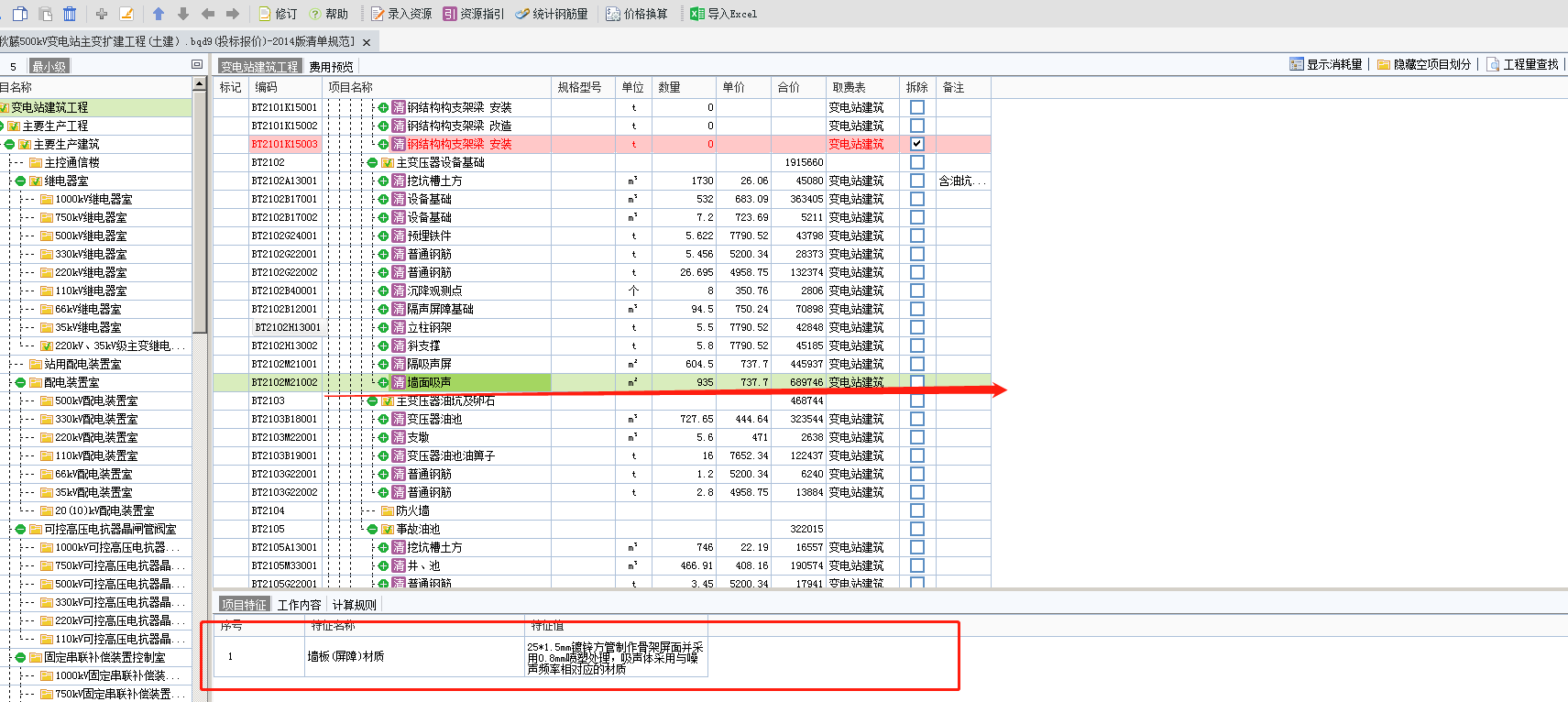1568x702 pixels.
Task: Click 清 icon of 挖坑槽土方 row BT2102A13001
Action: coord(399,181)
